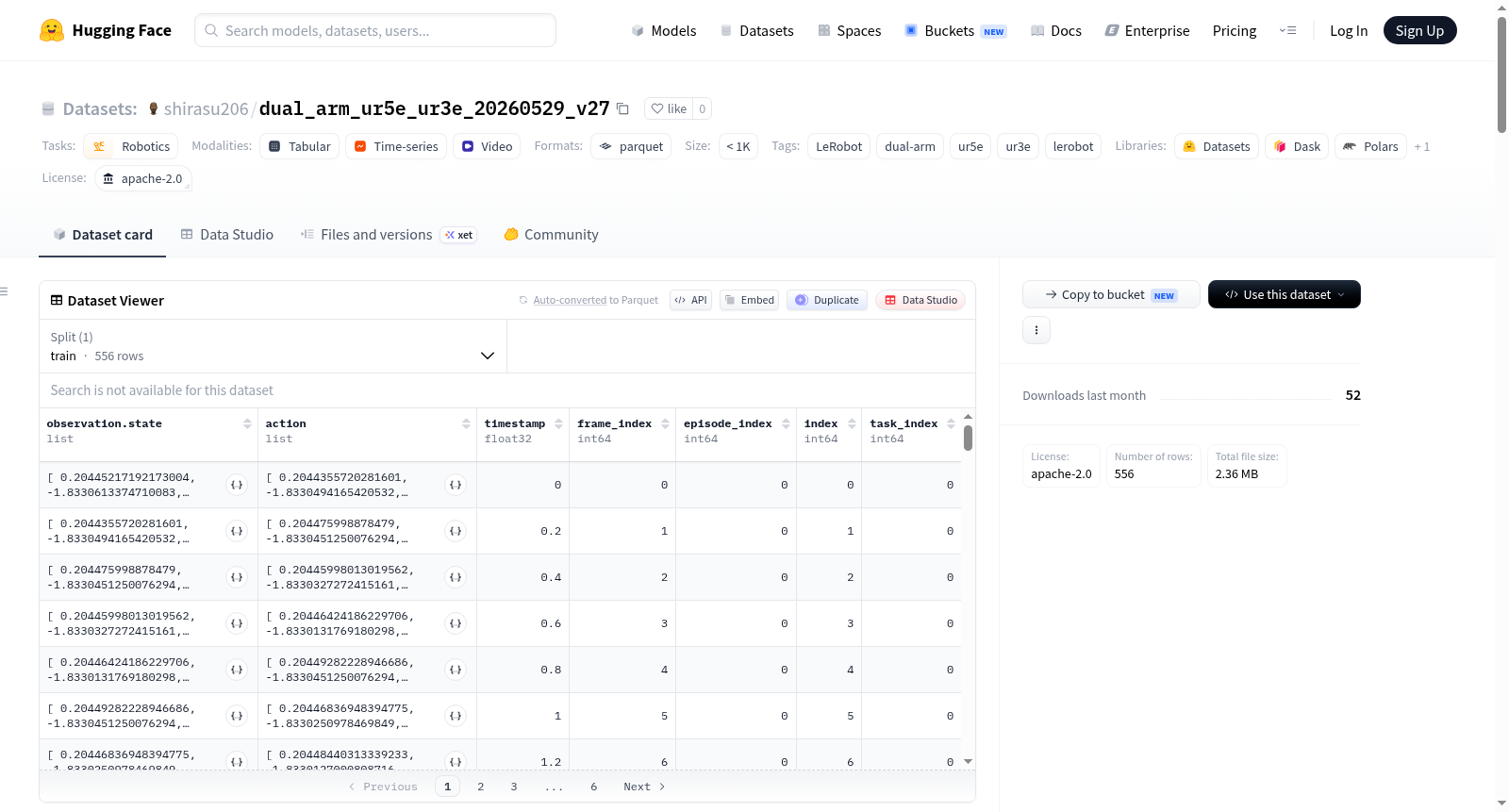
Task: Expand the extra navigation menu icon
Action: (x=1287, y=30)
